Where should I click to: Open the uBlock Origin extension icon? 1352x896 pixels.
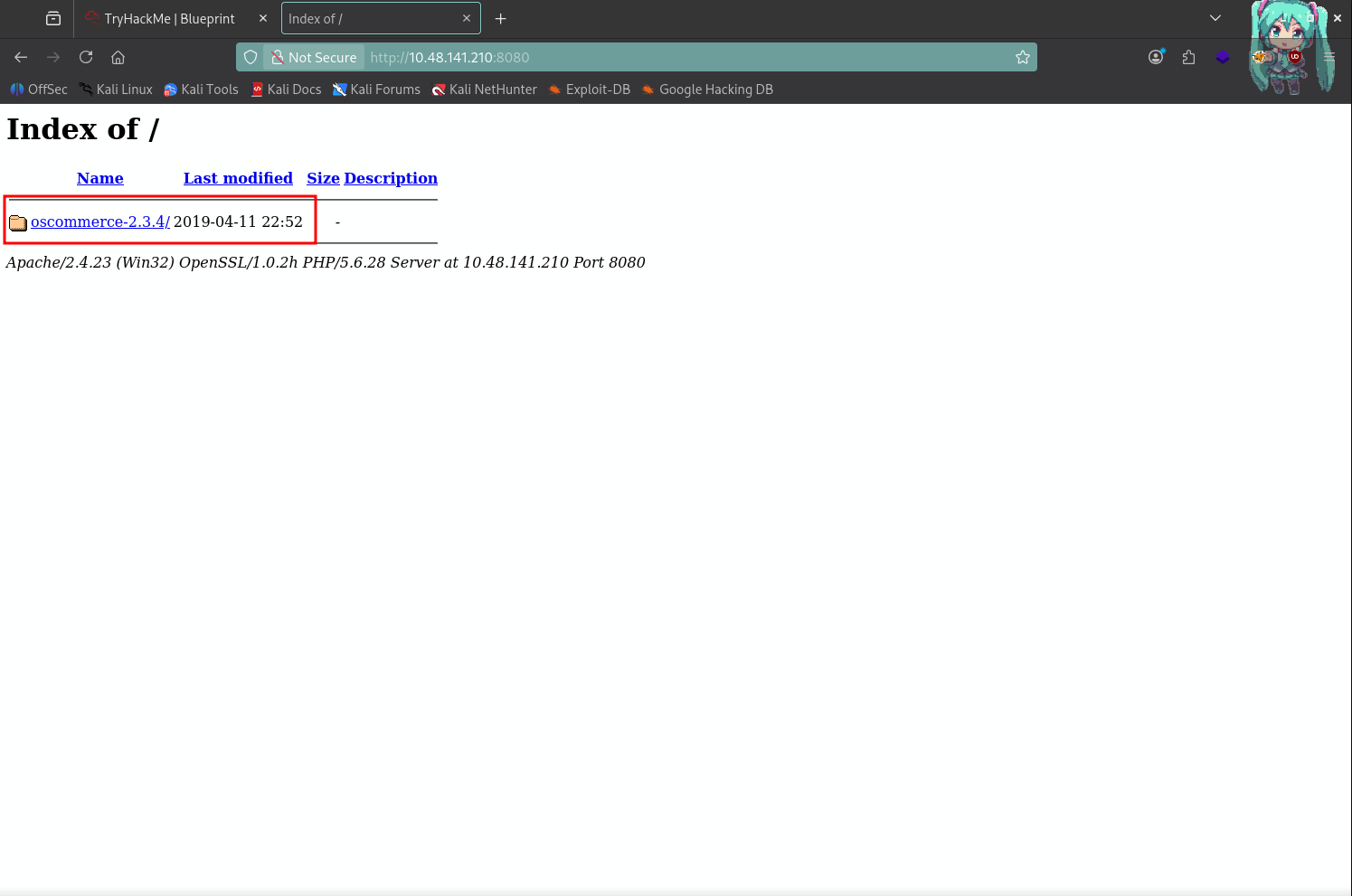(x=1294, y=57)
